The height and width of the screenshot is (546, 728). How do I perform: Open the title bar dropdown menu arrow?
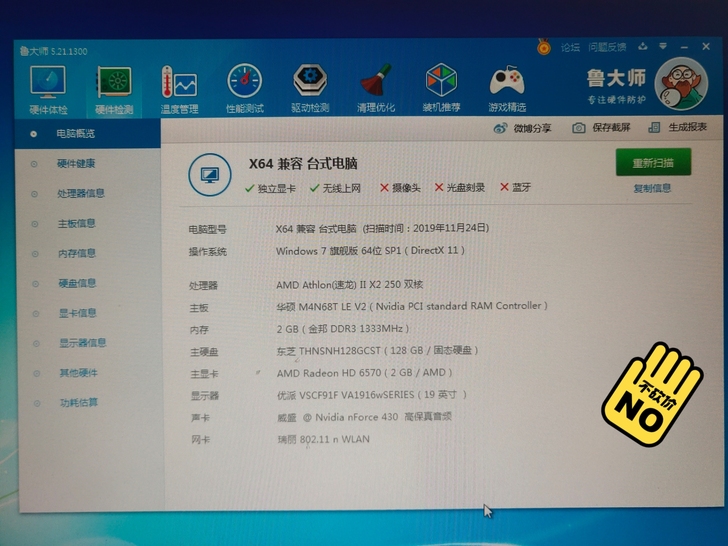click(663, 46)
